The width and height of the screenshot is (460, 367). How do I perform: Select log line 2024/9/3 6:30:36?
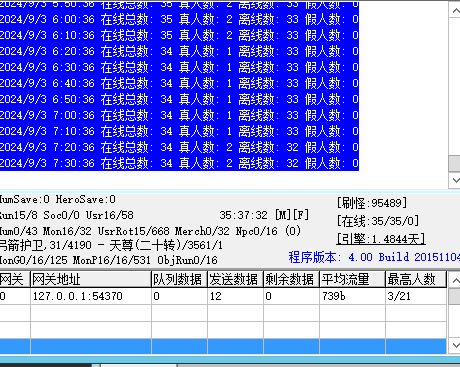point(179,67)
